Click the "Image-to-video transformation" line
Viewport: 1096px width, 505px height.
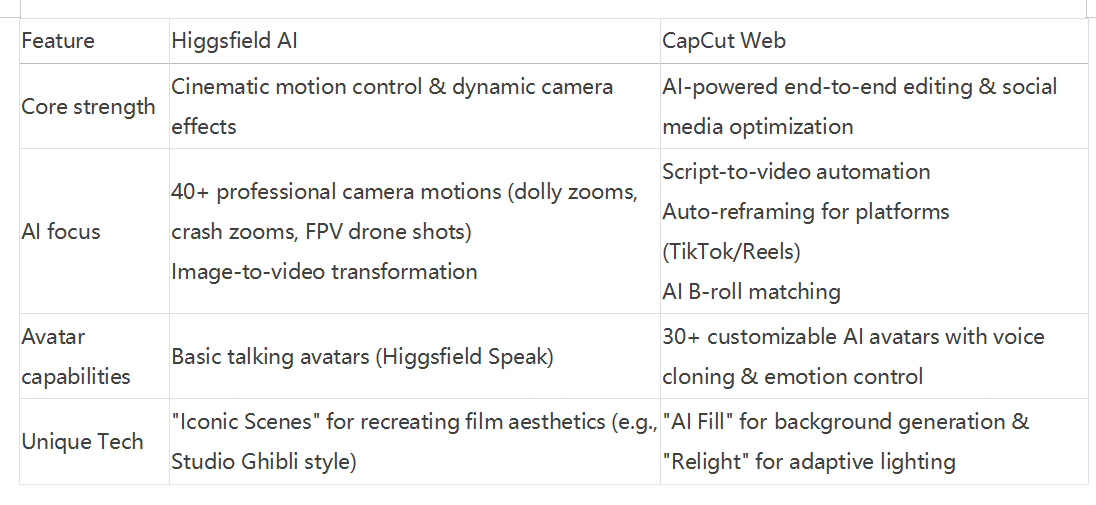coord(324,271)
